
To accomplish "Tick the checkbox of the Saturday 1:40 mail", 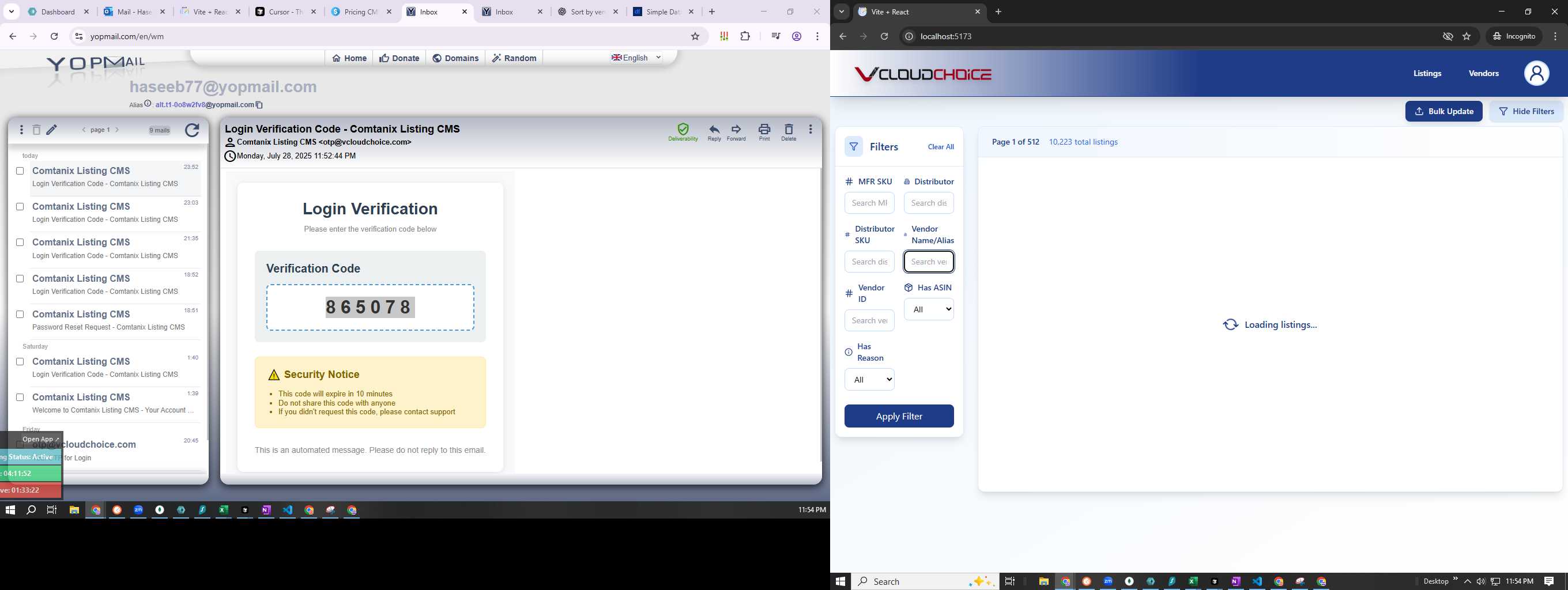I will pyautogui.click(x=20, y=362).
